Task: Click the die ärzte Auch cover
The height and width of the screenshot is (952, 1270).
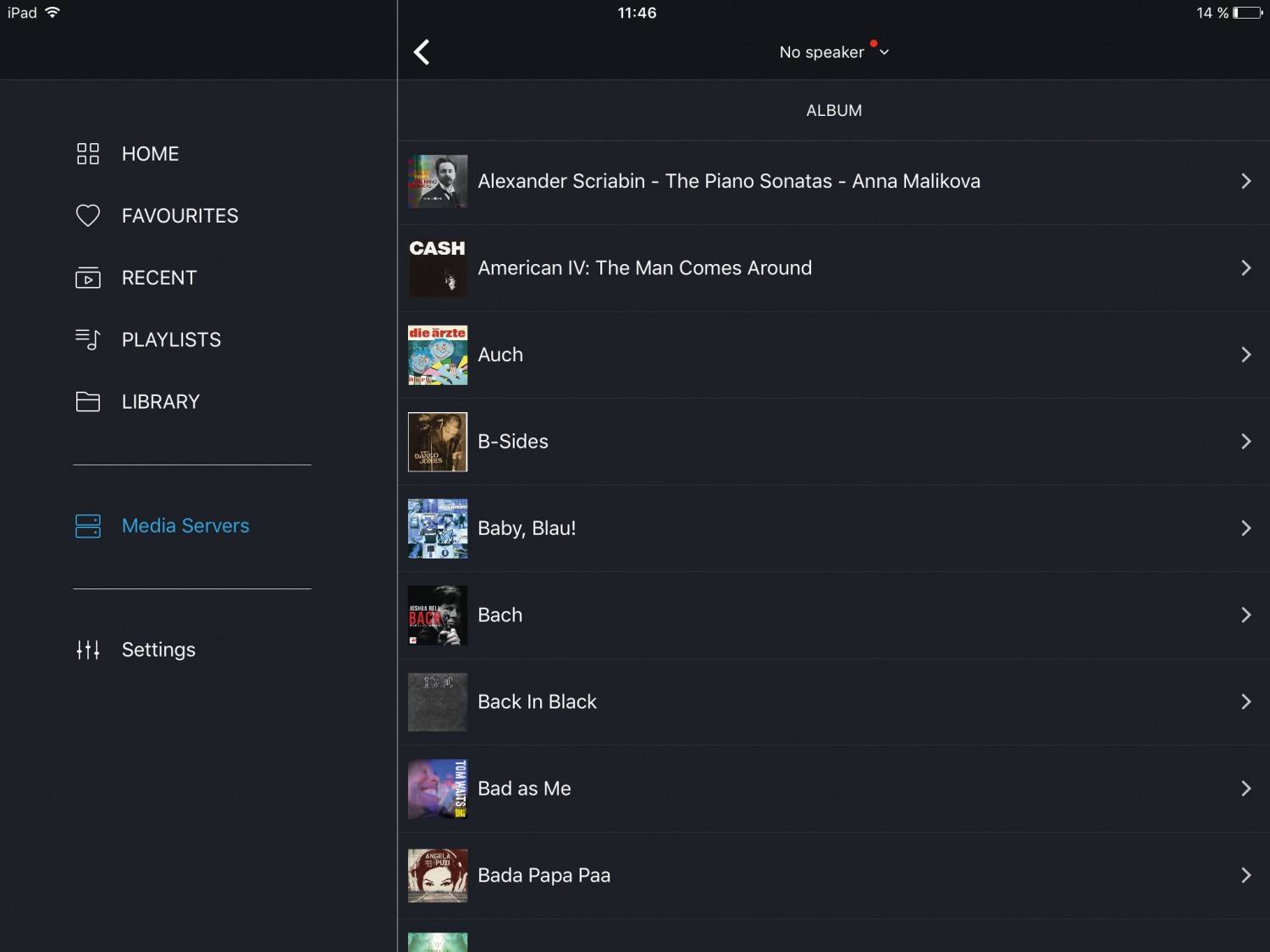Action: point(438,355)
